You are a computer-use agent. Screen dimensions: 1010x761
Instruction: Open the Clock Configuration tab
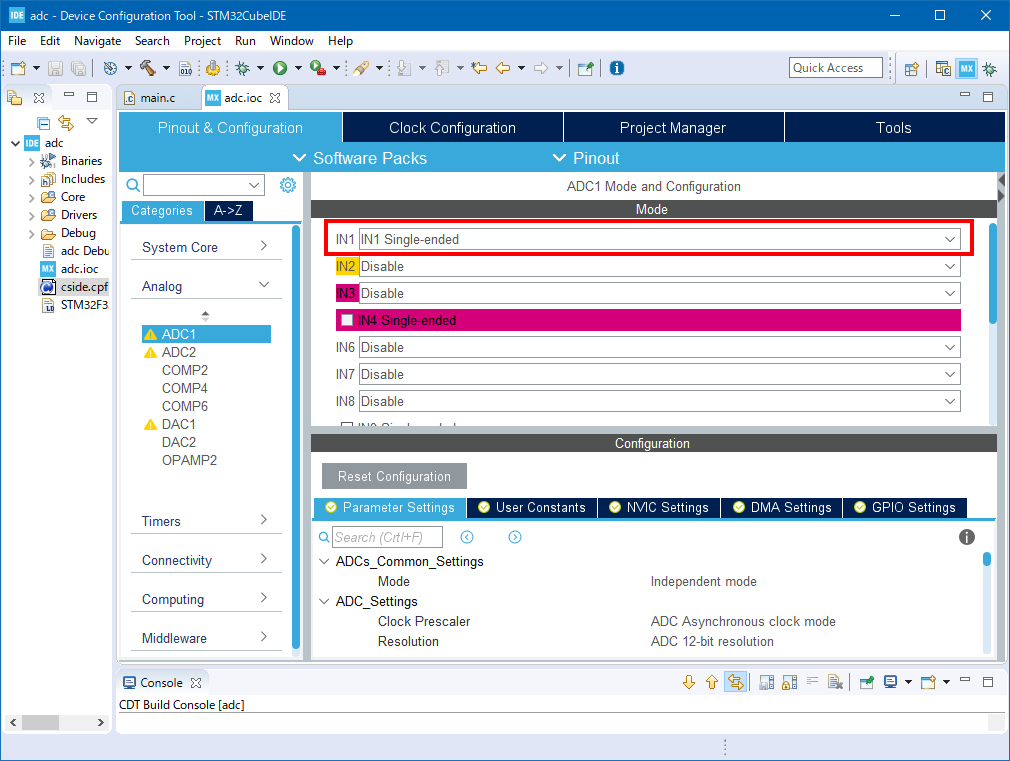(453, 128)
